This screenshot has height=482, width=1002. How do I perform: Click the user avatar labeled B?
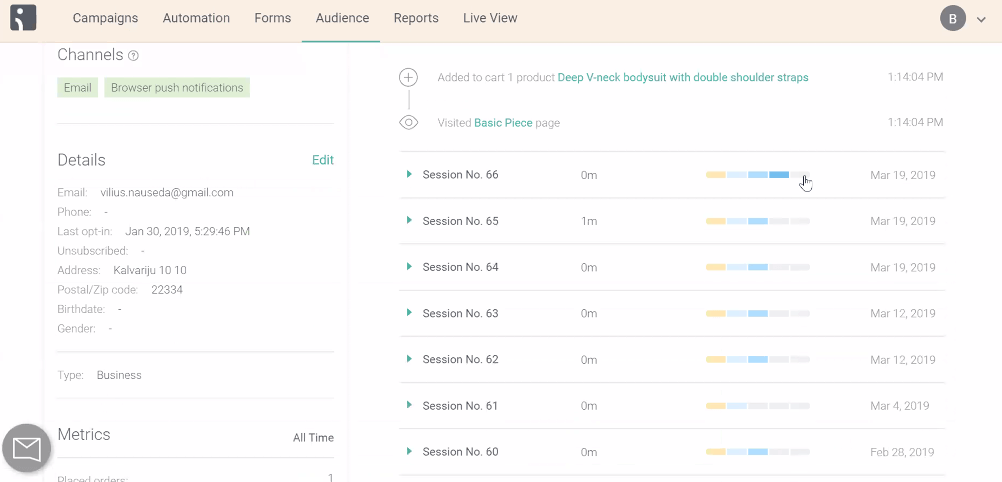(953, 18)
